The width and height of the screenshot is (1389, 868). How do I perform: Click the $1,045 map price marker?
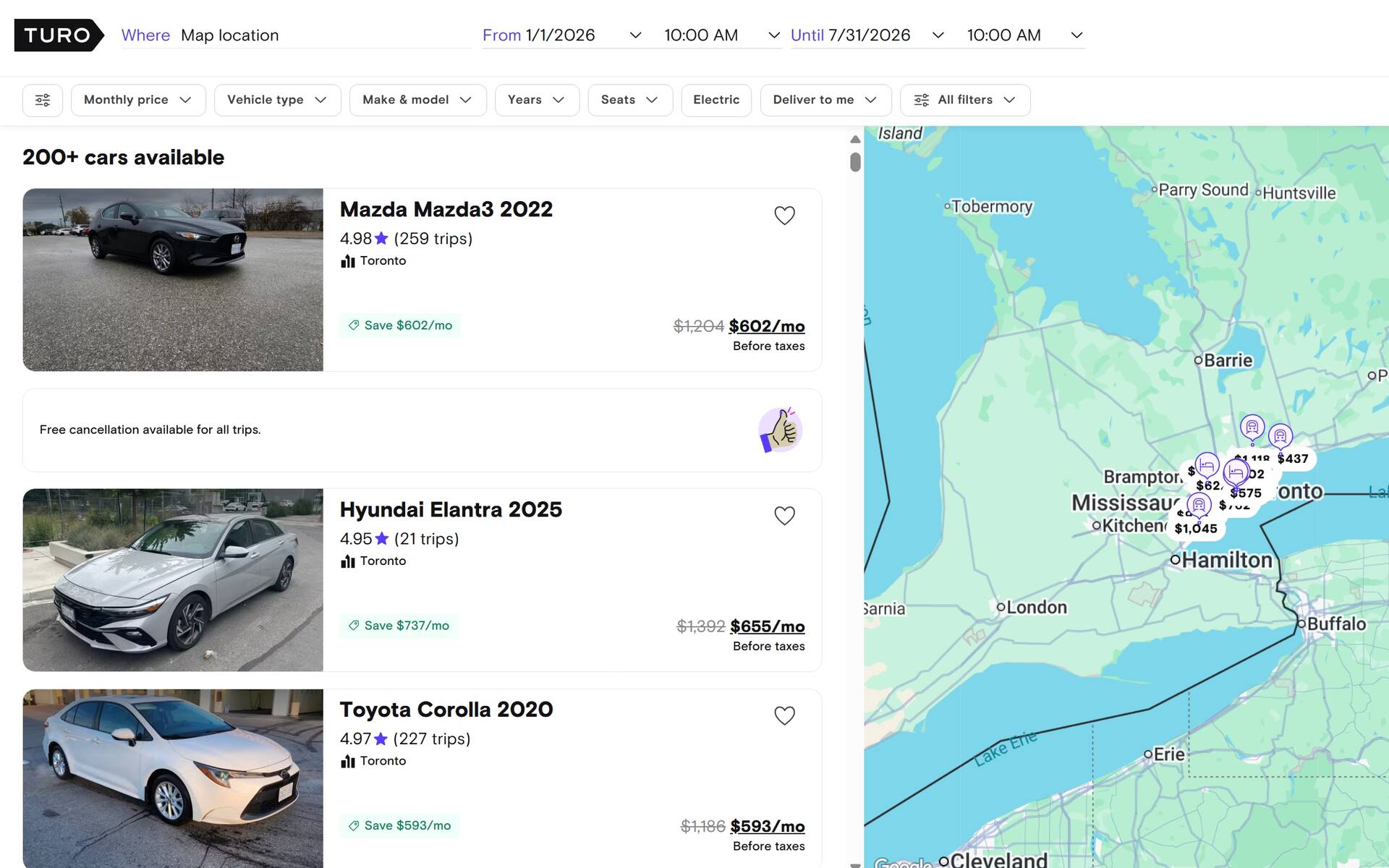coord(1195,528)
